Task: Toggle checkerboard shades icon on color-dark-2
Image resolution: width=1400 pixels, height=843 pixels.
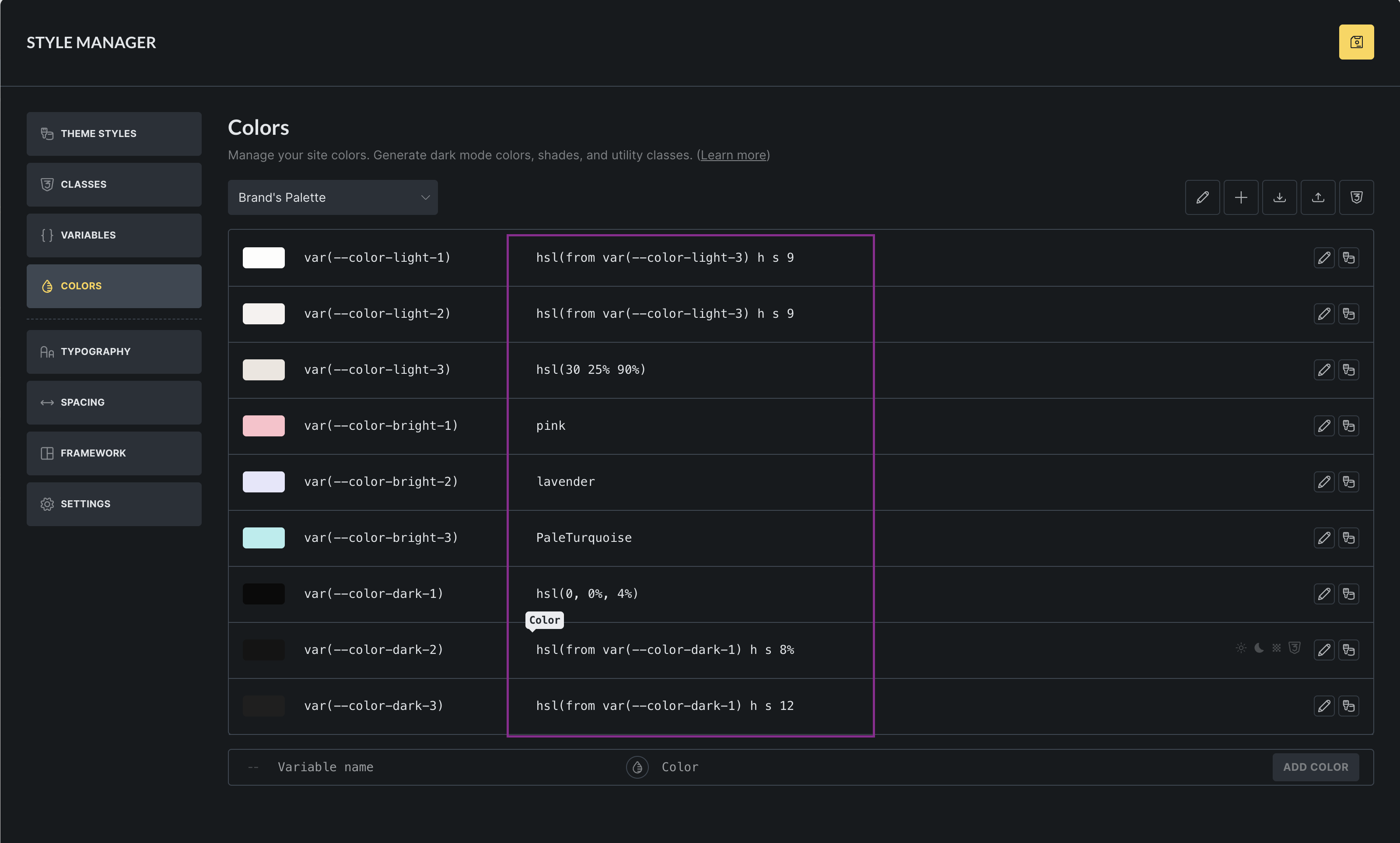Action: coord(1276,648)
